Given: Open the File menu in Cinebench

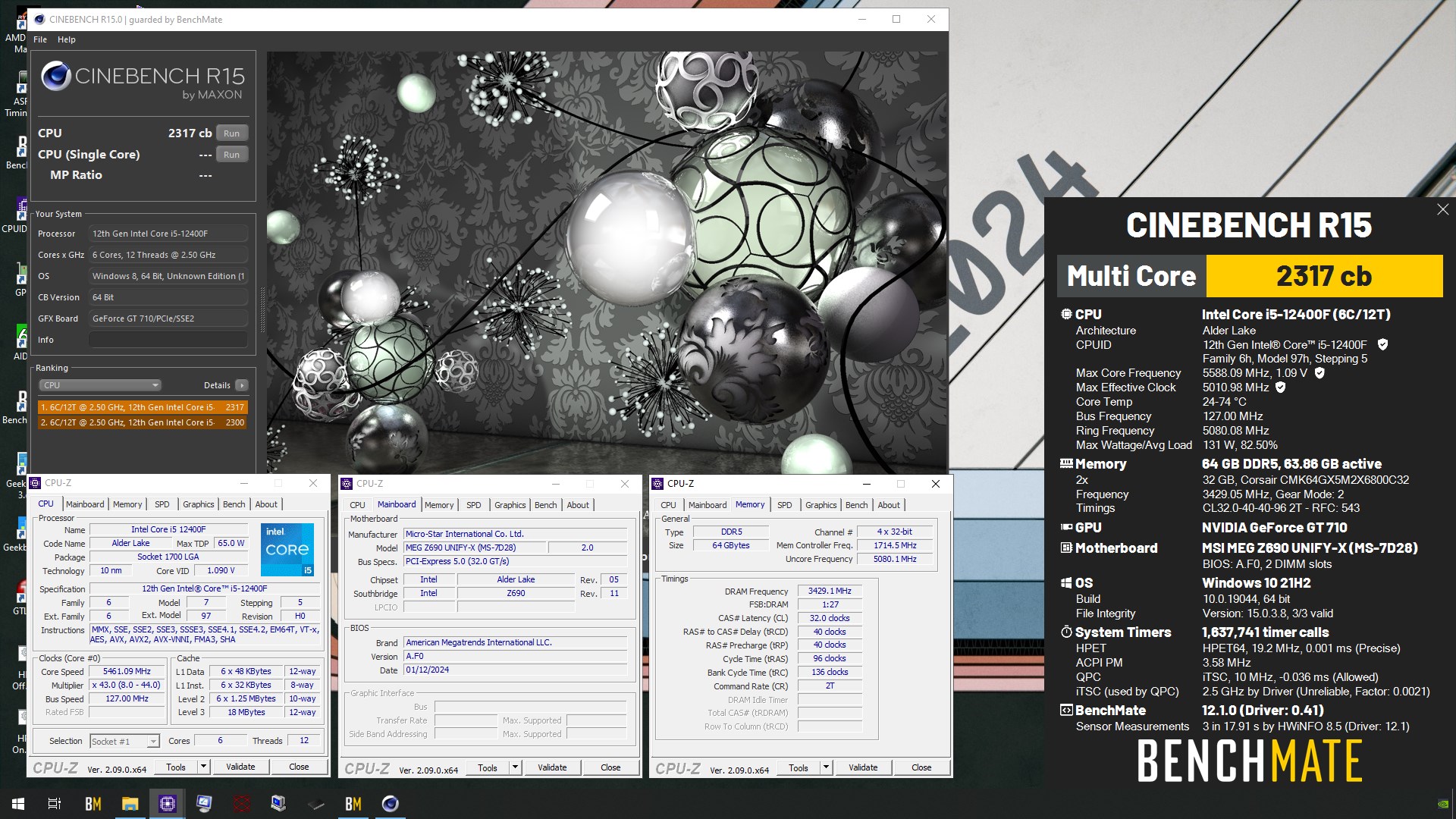Looking at the screenshot, I should tap(40, 39).
